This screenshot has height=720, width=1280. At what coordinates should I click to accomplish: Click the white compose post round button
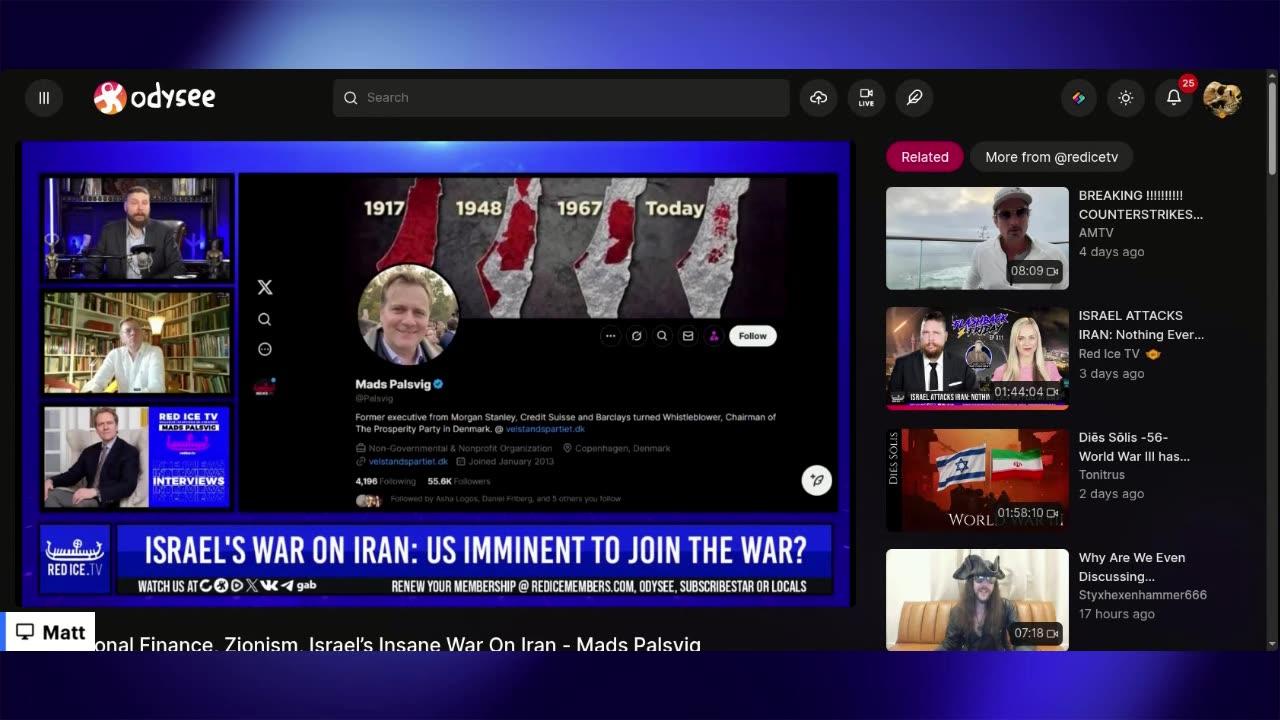pos(817,481)
